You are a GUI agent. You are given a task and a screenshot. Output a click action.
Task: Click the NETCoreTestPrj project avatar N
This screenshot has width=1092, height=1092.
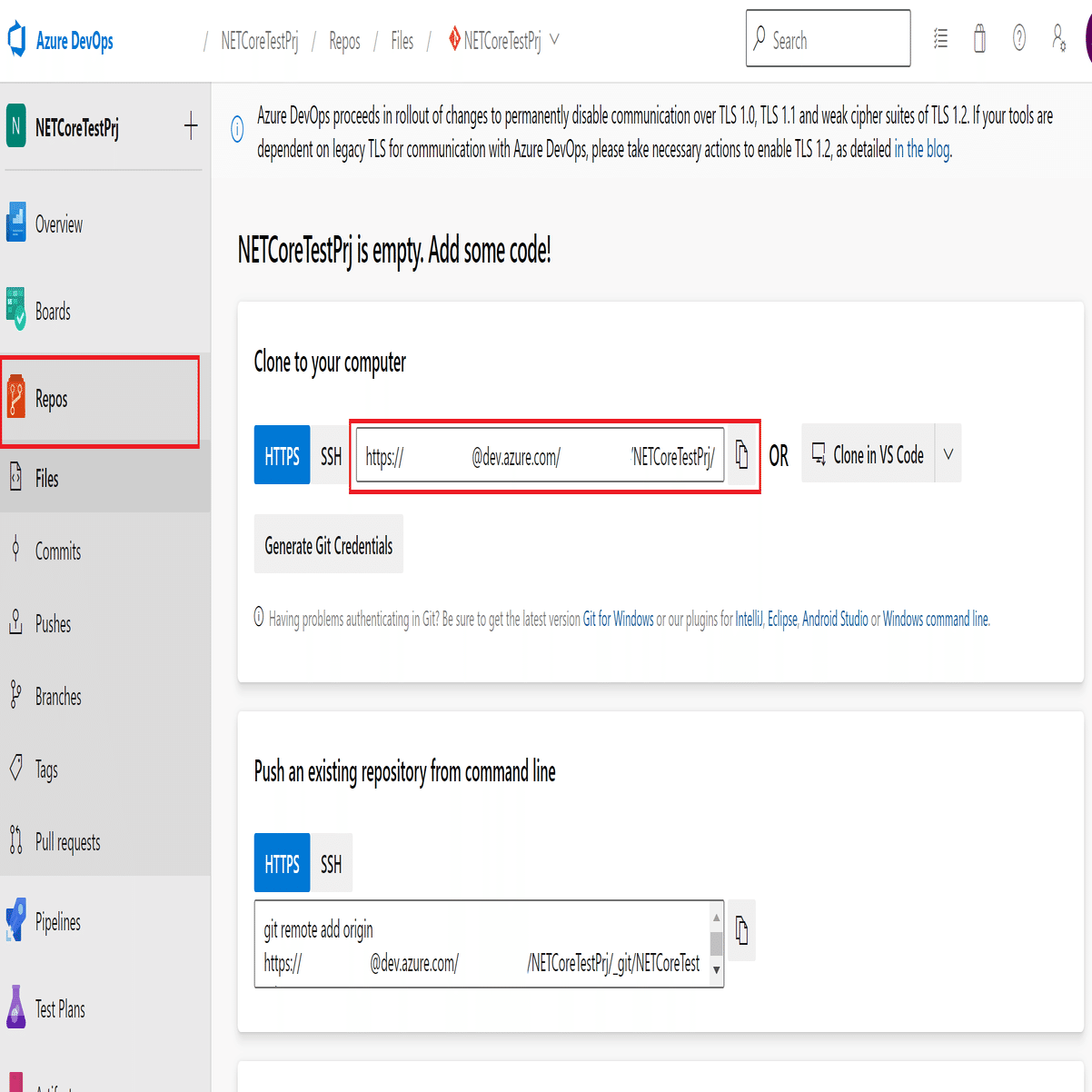15,126
